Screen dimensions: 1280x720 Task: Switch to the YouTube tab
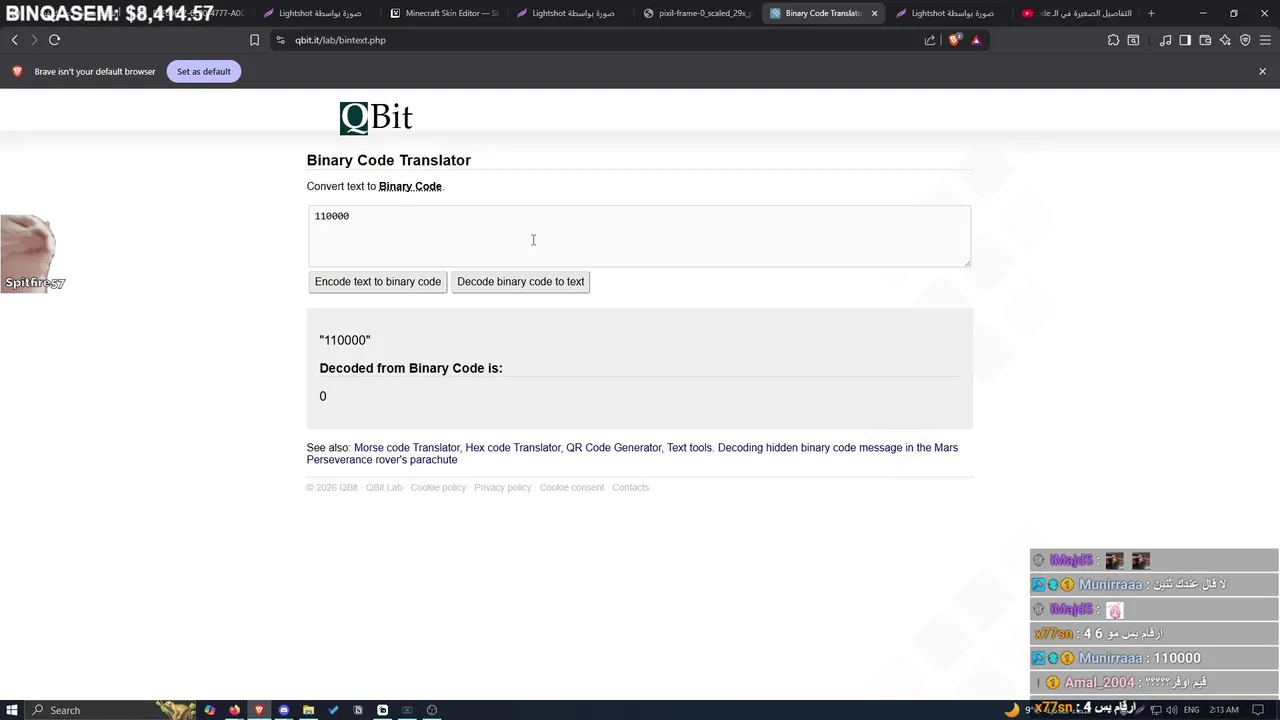coord(1076,13)
